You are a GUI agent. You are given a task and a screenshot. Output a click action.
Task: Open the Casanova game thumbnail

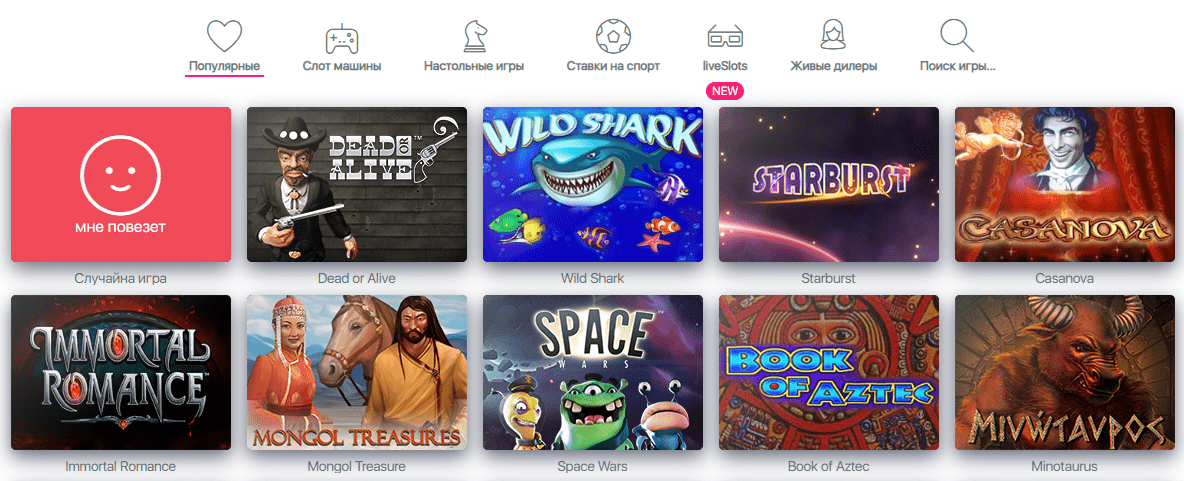pyautogui.click(x=1065, y=184)
